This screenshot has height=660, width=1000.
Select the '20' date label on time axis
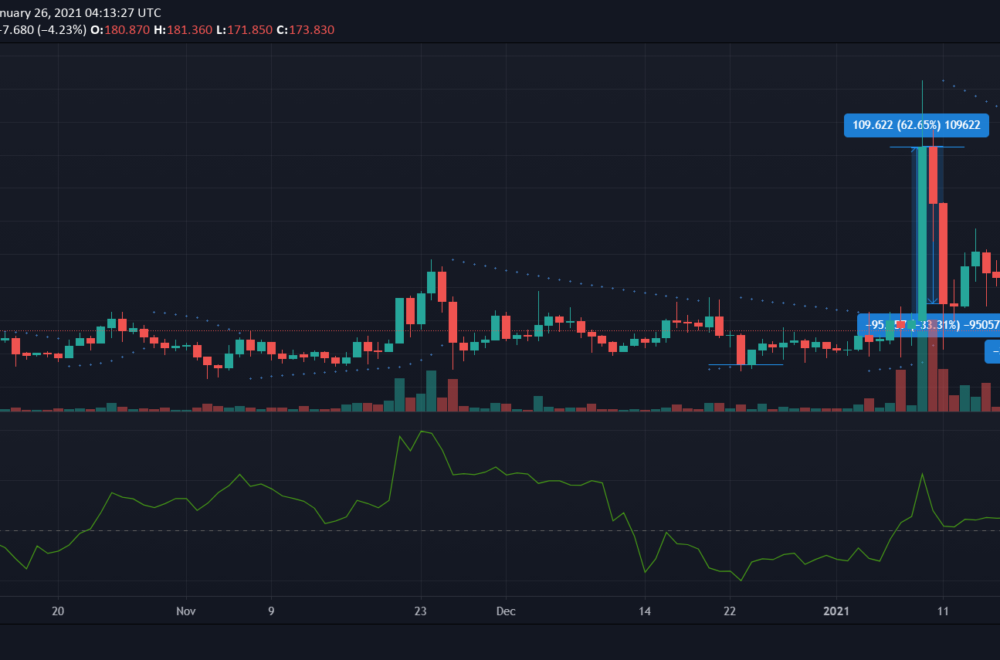[x=58, y=611]
